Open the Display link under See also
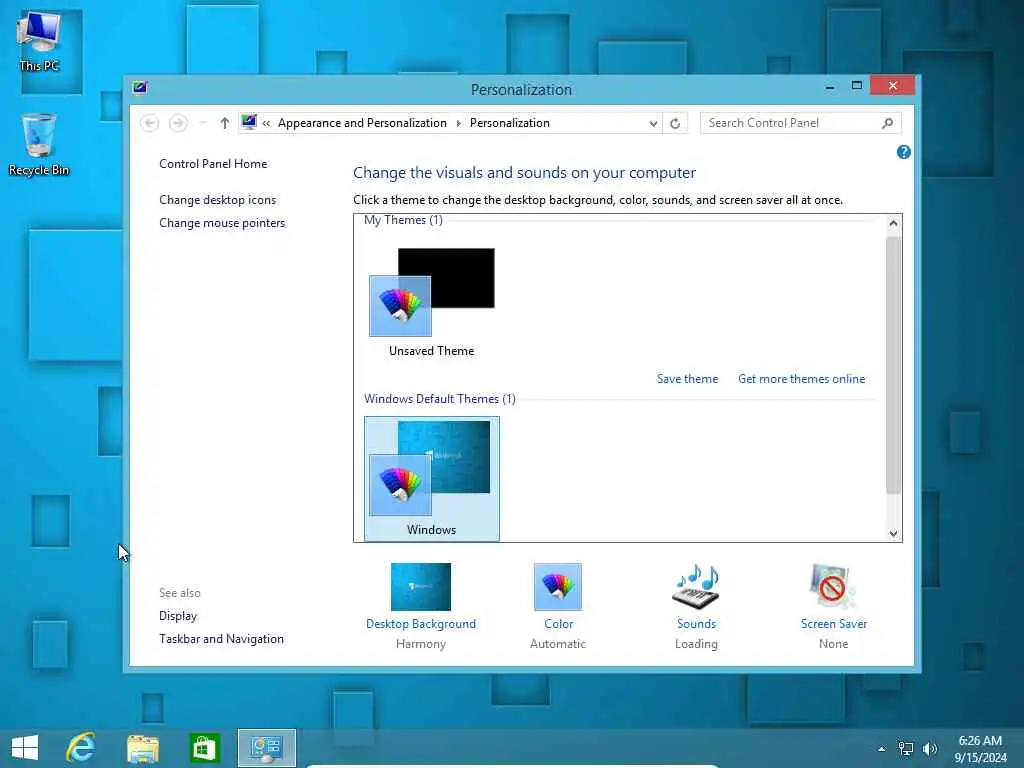This screenshot has width=1024, height=768. (x=178, y=616)
